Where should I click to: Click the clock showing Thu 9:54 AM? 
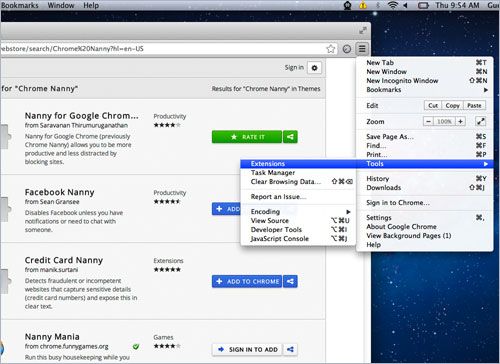pos(457,5)
